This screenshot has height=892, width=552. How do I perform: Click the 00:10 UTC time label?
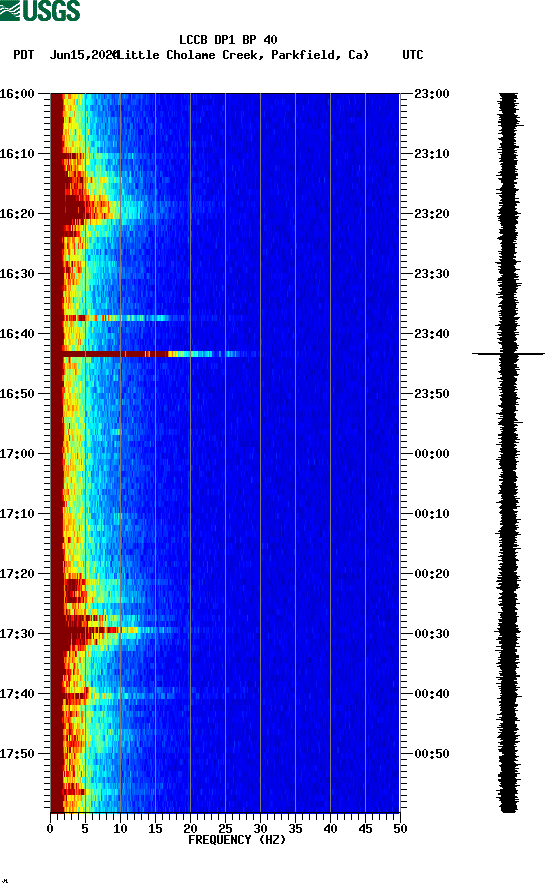(x=432, y=514)
